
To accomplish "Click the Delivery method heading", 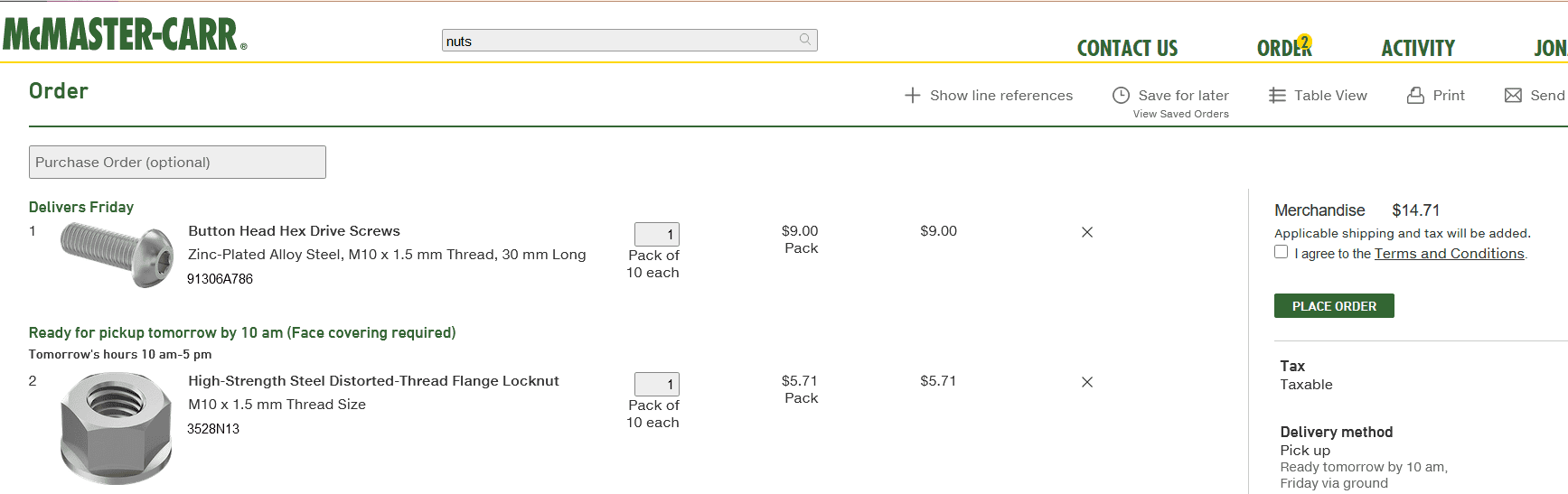I will pyautogui.click(x=1336, y=432).
